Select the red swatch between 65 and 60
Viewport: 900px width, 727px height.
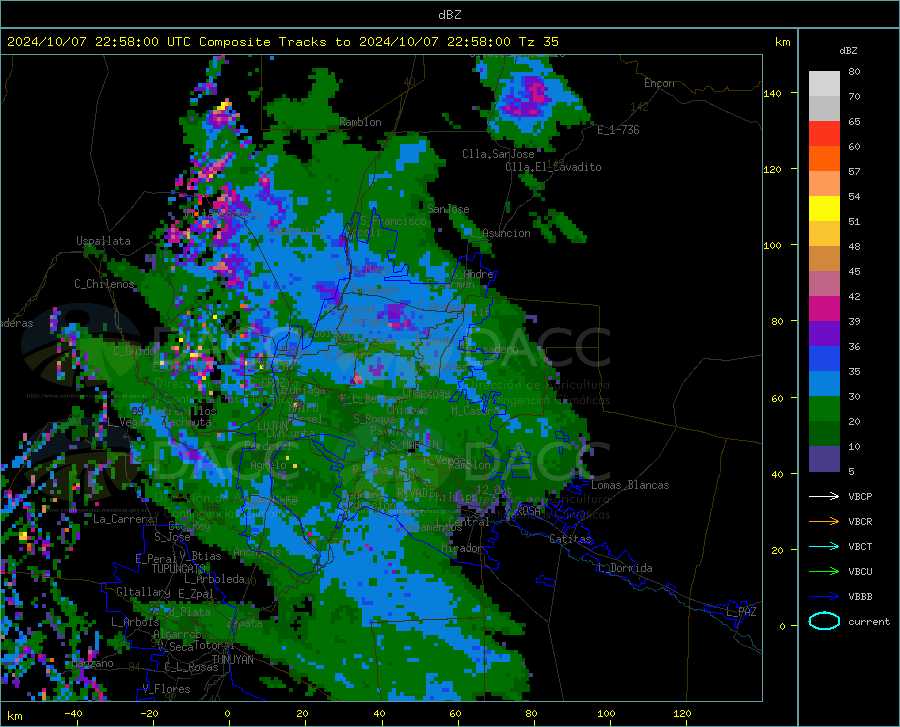click(x=824, y=134)
